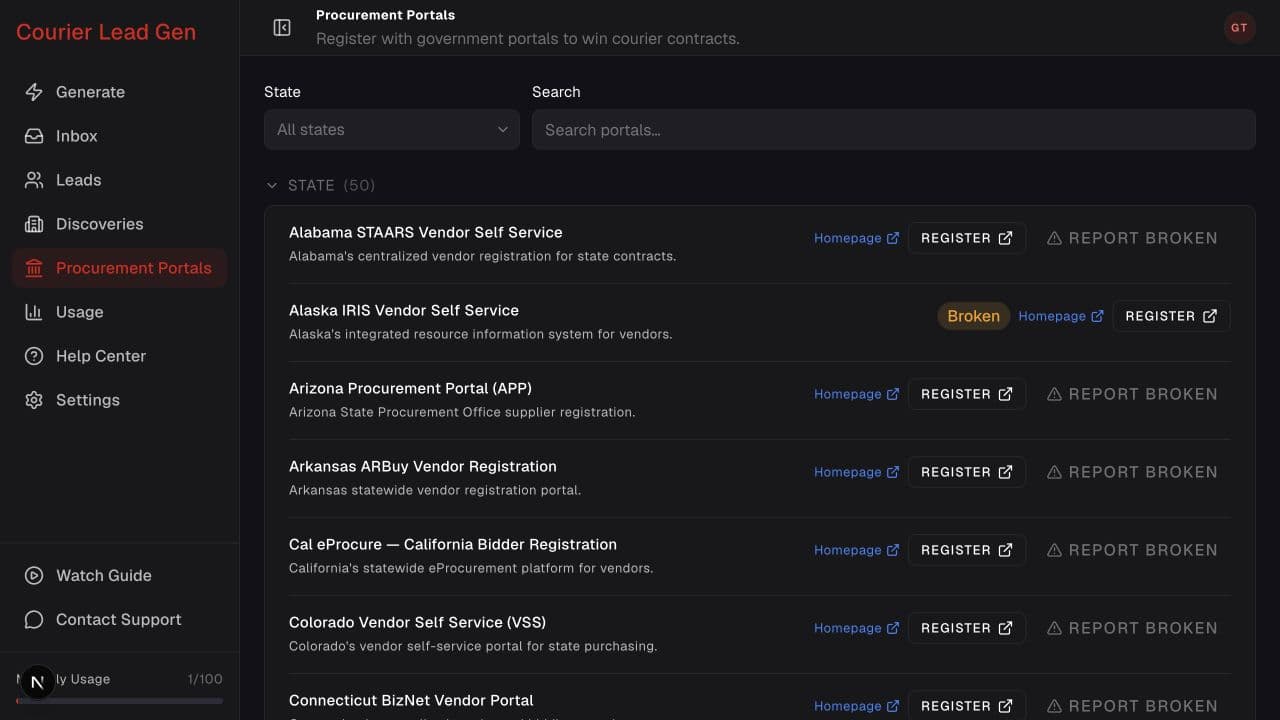Navigate to Leads
This screenshot has height=720, width=1280.
point(120,180)
